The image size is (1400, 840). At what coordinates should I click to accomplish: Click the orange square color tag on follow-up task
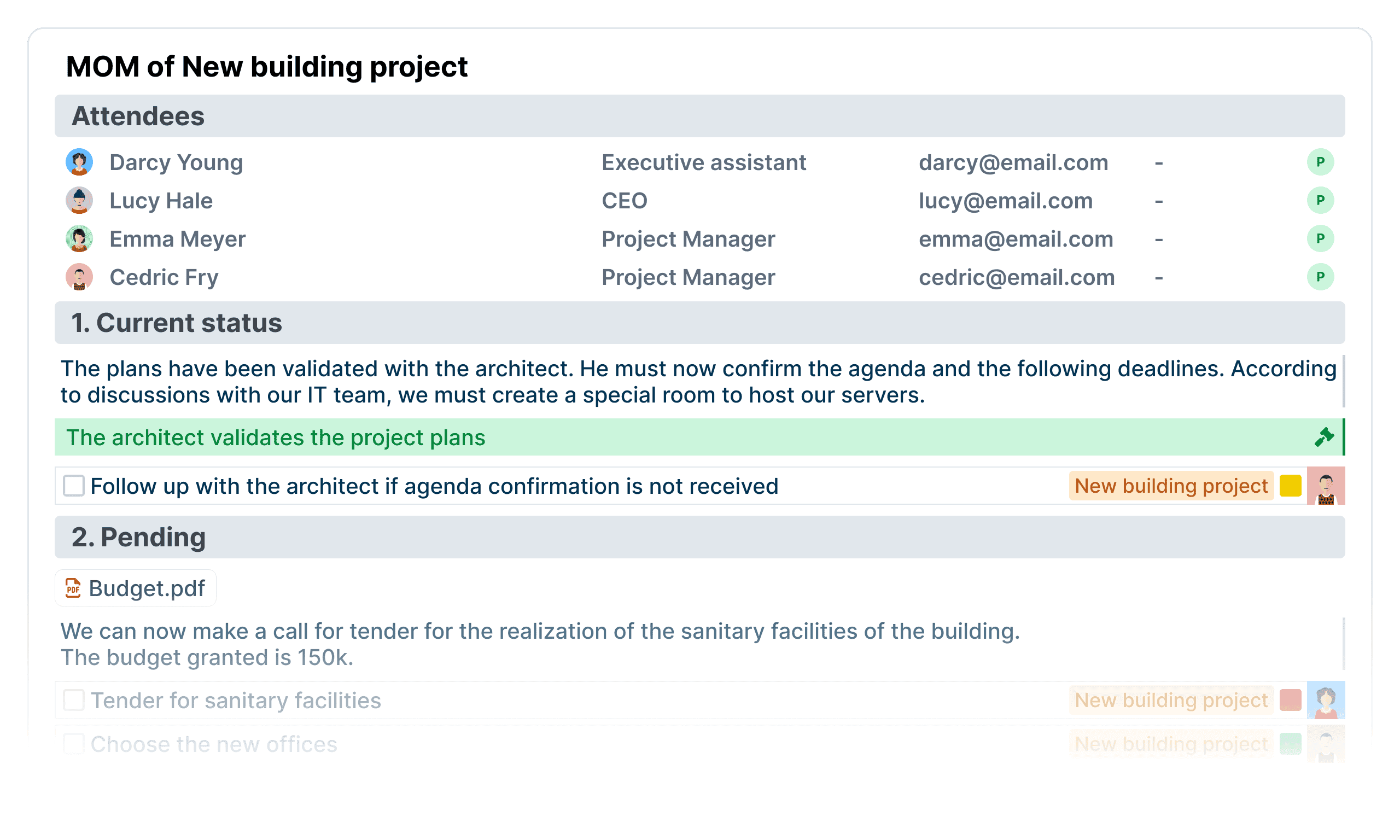click(x=1291, y=486)
